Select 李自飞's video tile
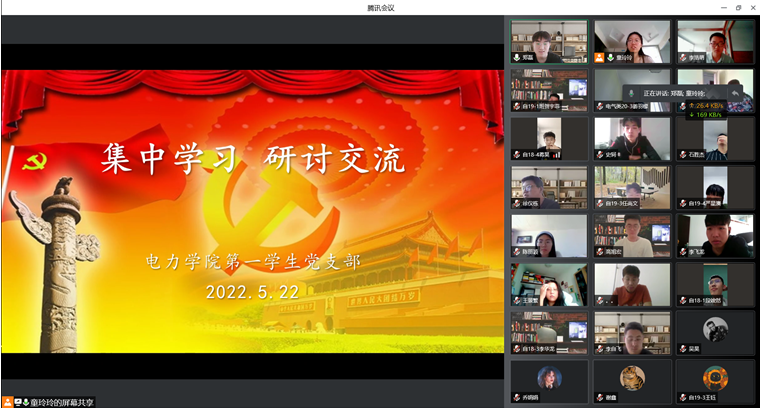 632,332
